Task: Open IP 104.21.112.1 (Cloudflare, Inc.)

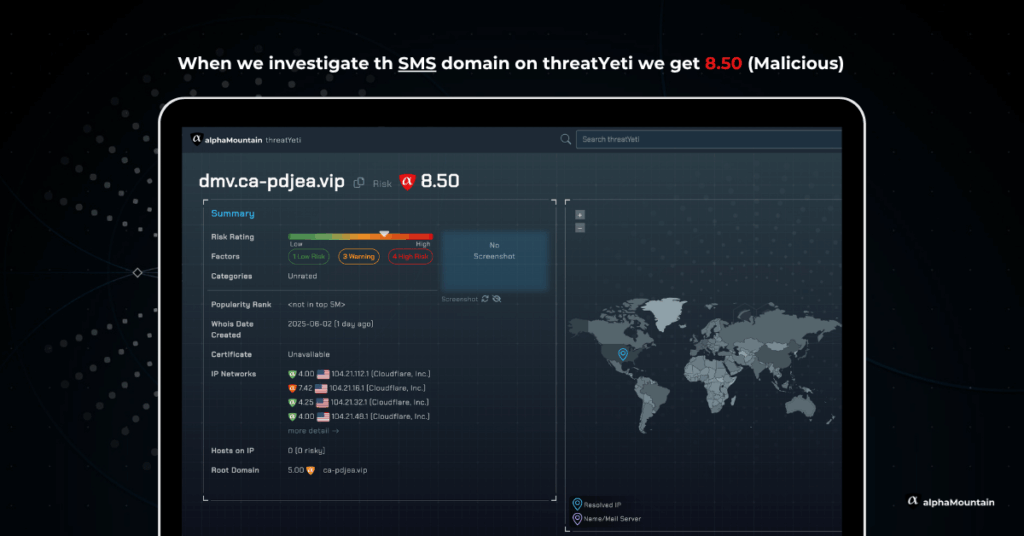Action: tap(380, 374)
